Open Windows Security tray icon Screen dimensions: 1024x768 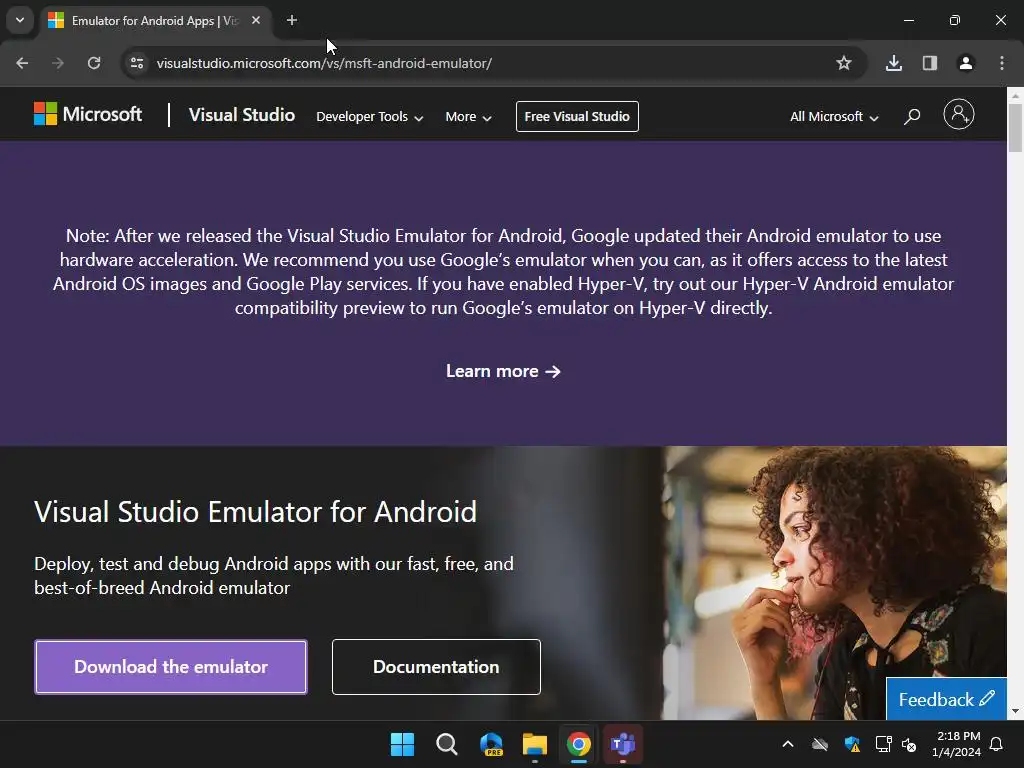point(852,744)
